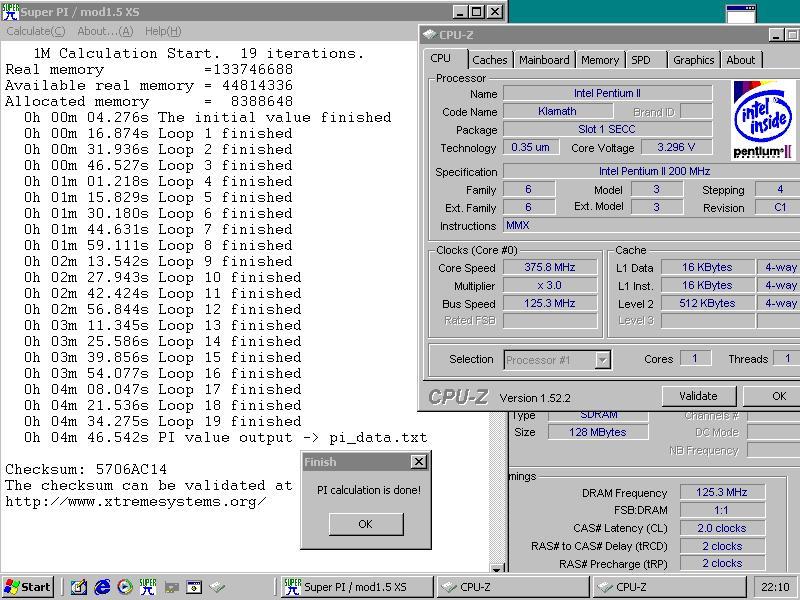Click the Technology value '0.35 um'
The image size is (800, 600).
coord(530,147)
